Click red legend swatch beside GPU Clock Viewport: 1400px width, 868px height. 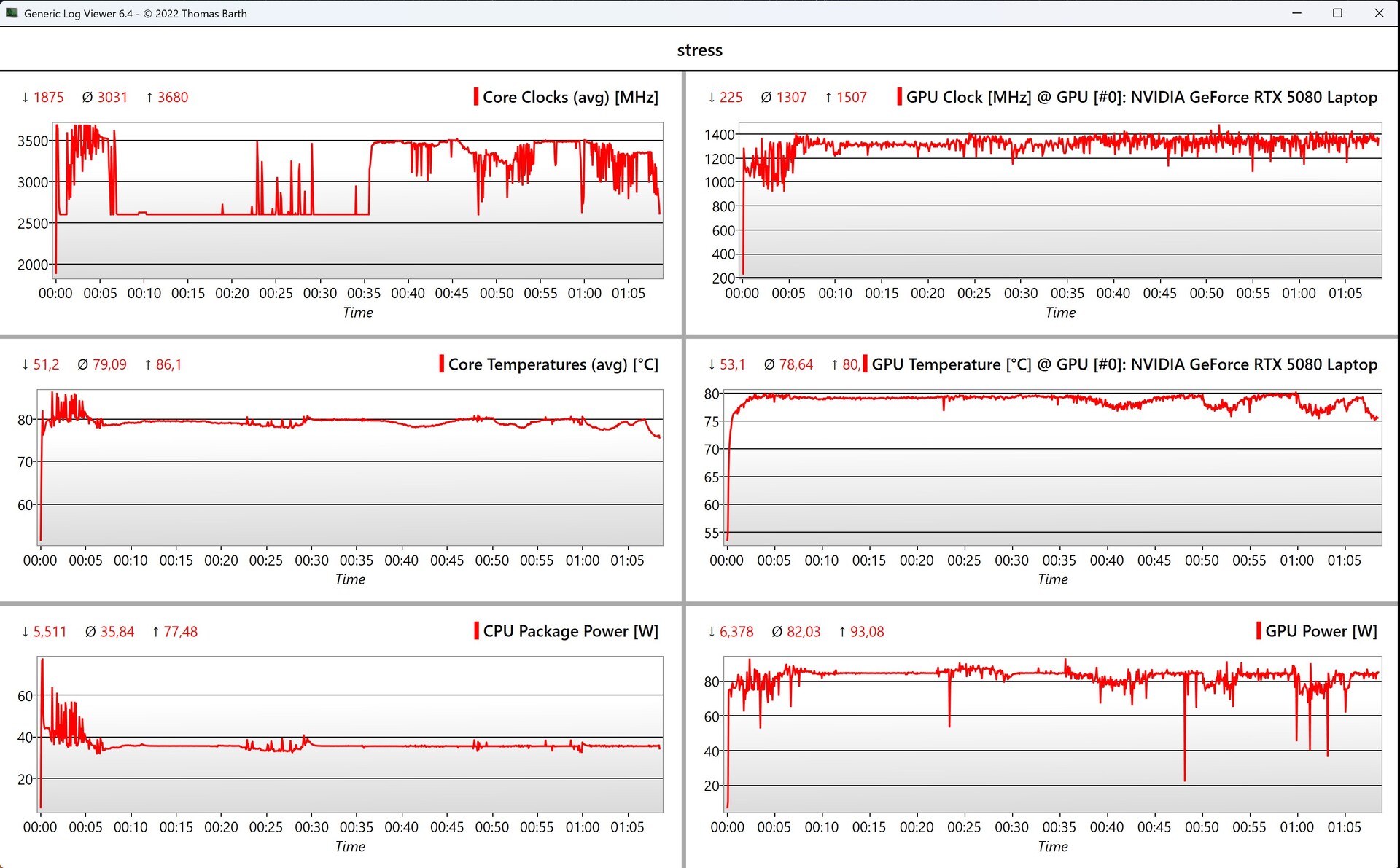(899, 97)
